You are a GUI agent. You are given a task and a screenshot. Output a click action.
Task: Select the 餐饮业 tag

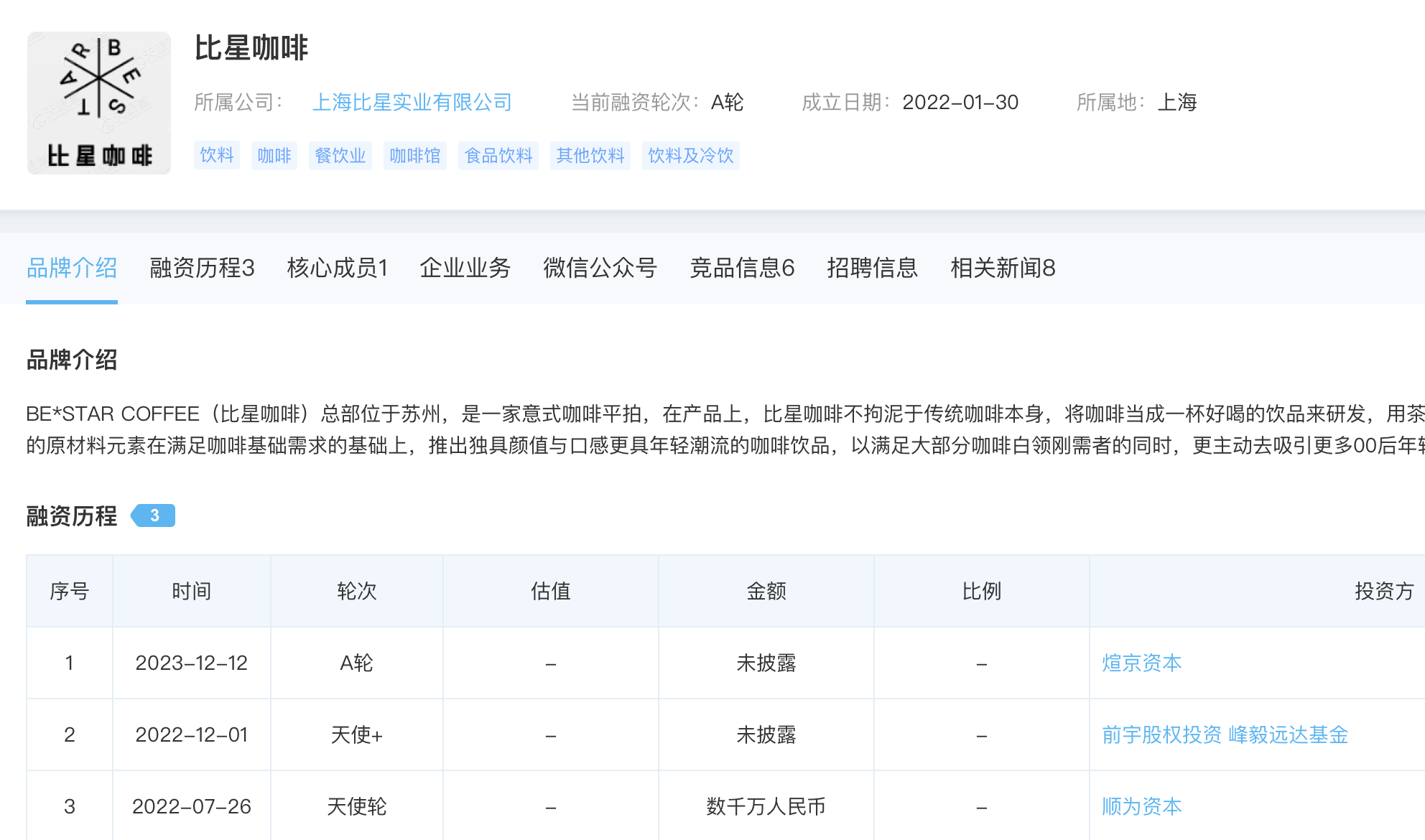click(340, 156)
